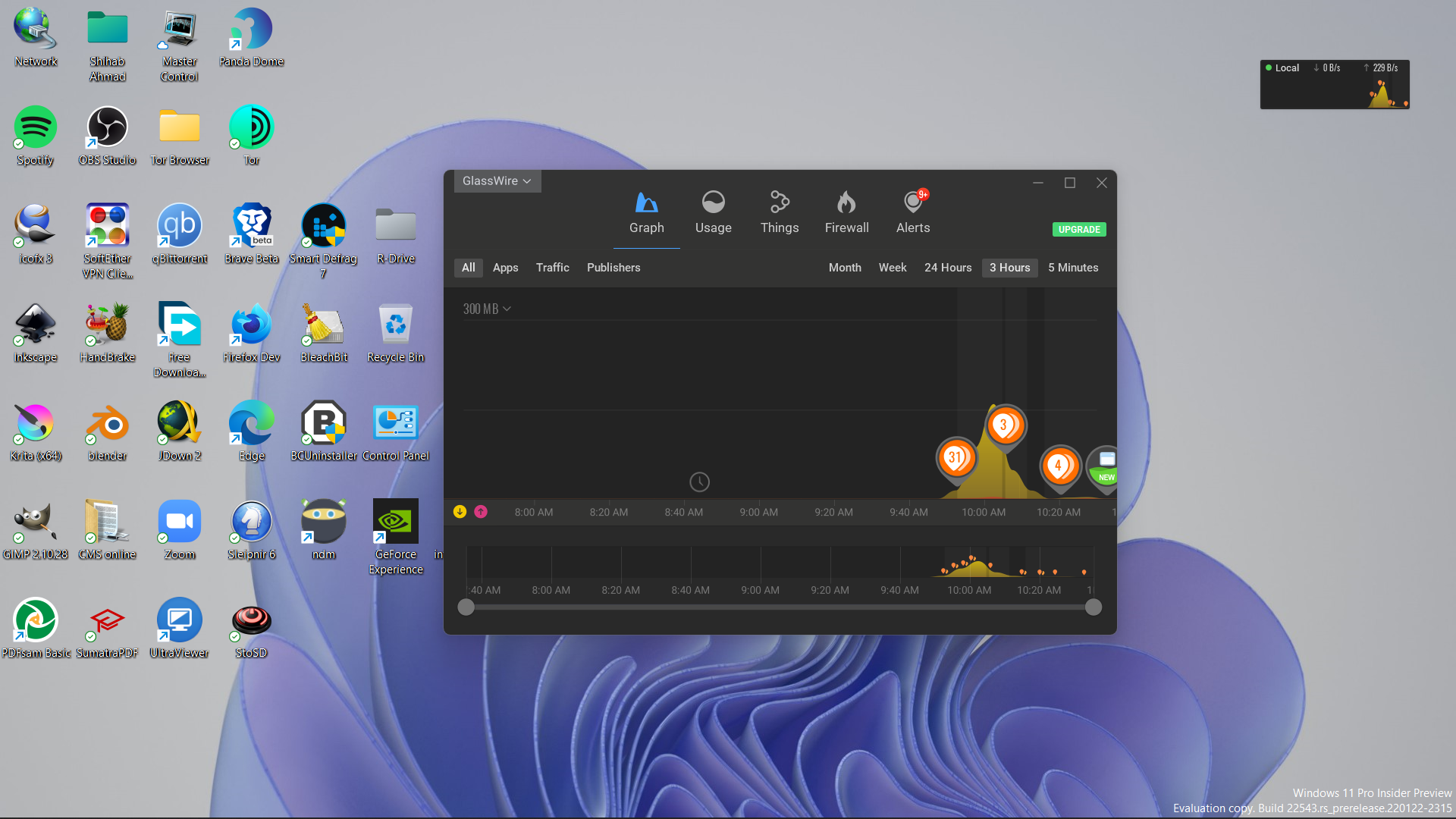Select the Firefox Dev shortcut
Screen dimensions: 1456x819
tap(252, 332)
